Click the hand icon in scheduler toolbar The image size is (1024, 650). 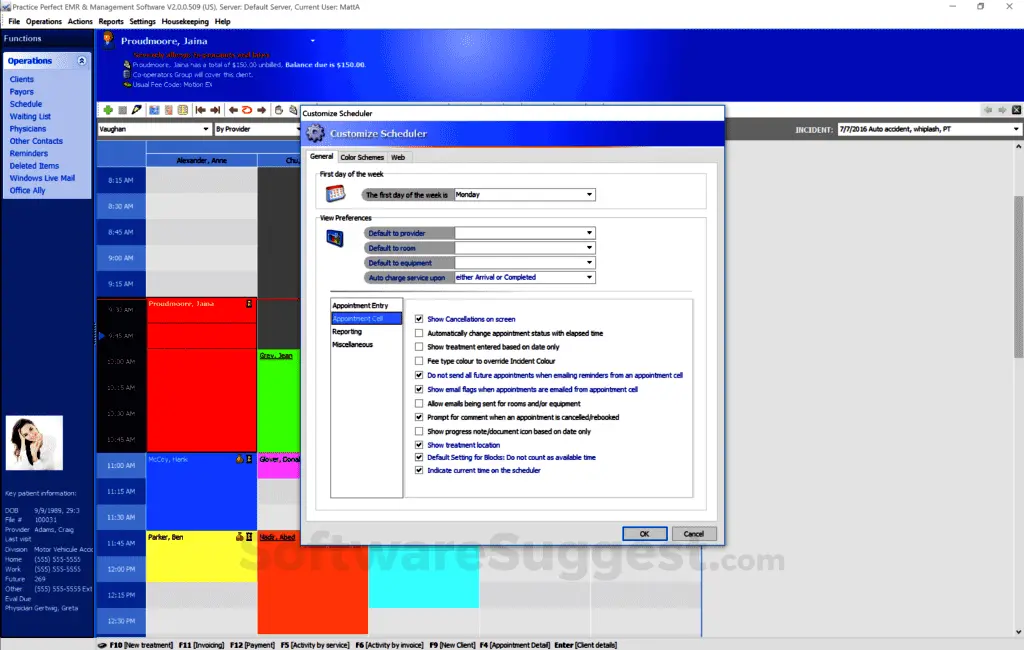point(279,110)
